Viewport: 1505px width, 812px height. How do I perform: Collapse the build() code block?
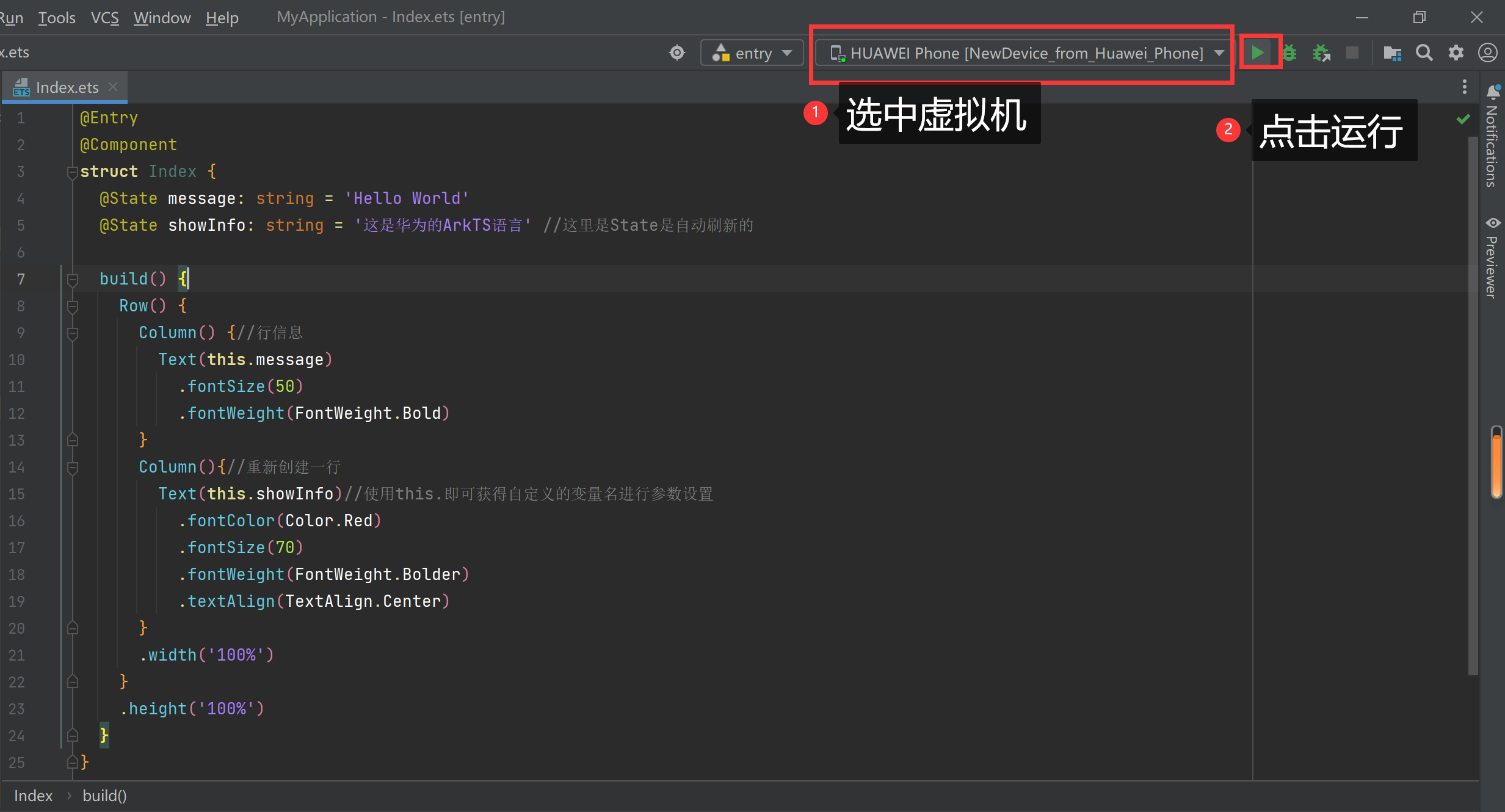tap(73, 280)
